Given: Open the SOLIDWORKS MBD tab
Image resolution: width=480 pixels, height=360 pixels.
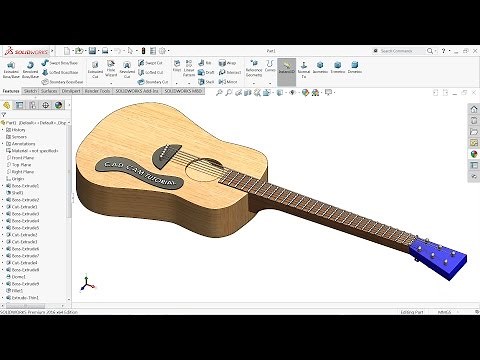Looking at the screenshot, I should point(183,91).
